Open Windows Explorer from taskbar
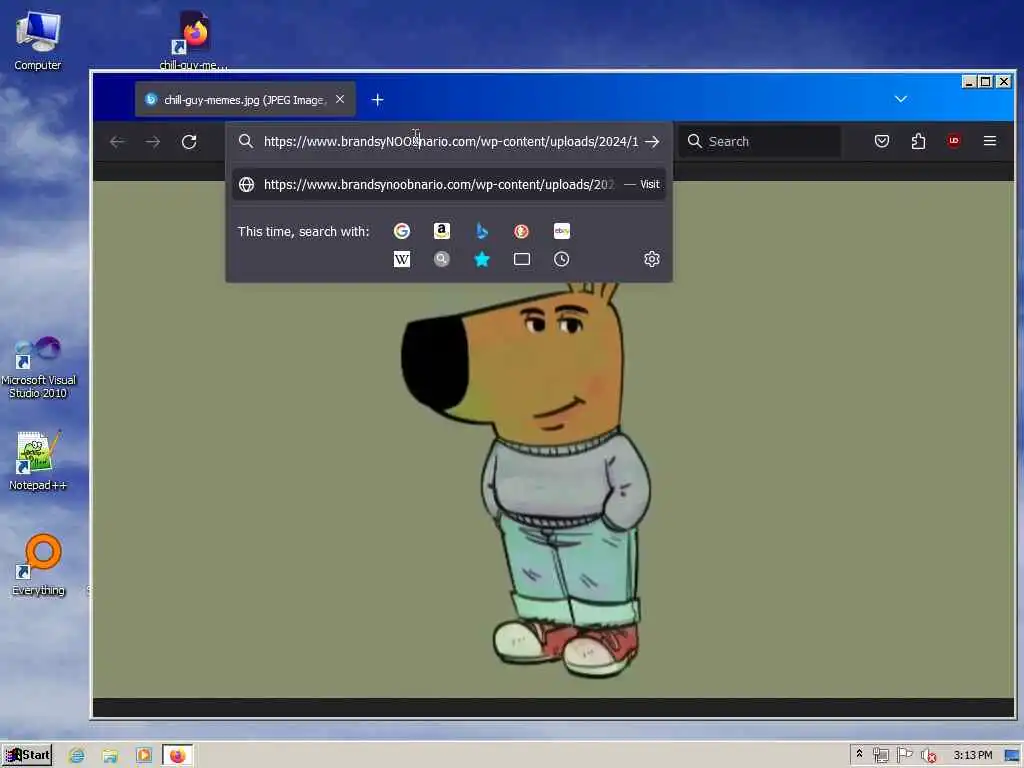The image size is (1024, 768). pyautogui.click(x=110, y=756)
